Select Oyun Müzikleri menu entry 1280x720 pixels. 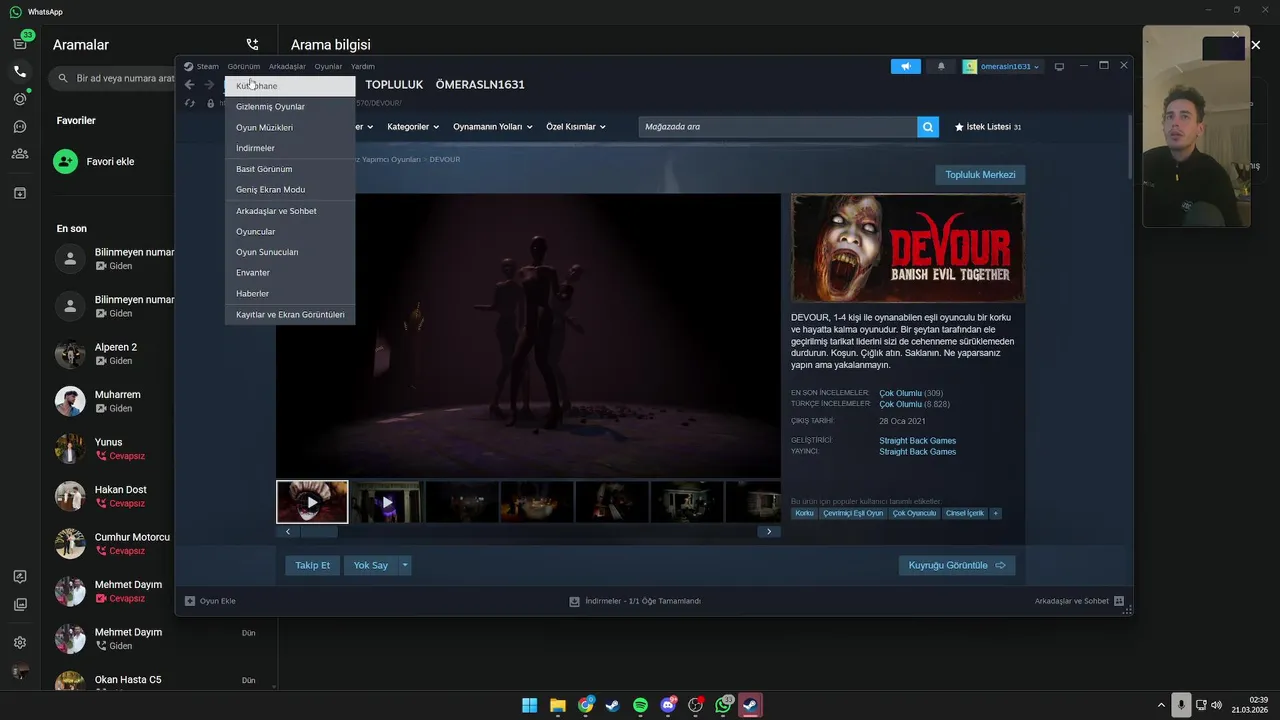pos(290,128)
